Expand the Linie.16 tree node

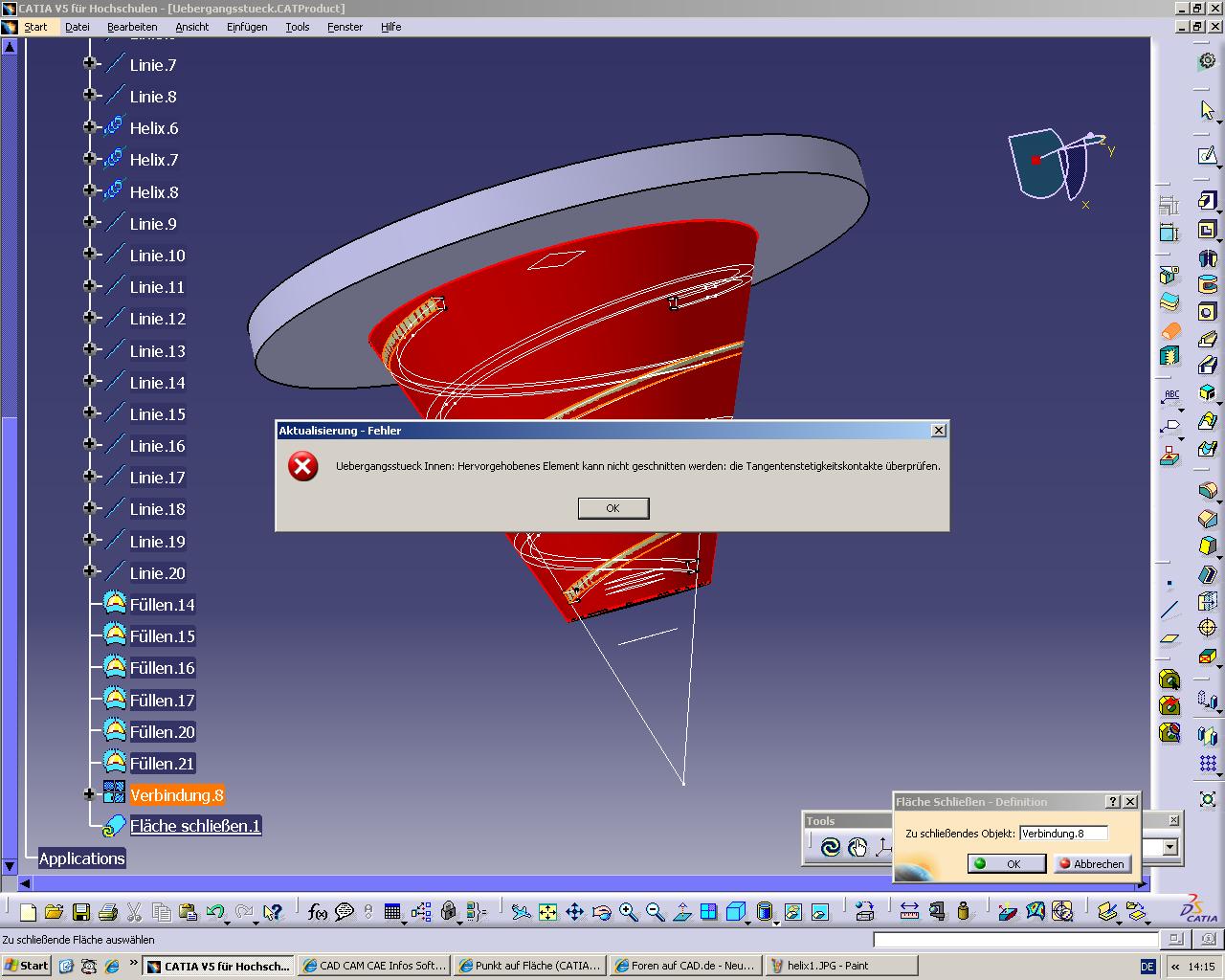(90, 444)
